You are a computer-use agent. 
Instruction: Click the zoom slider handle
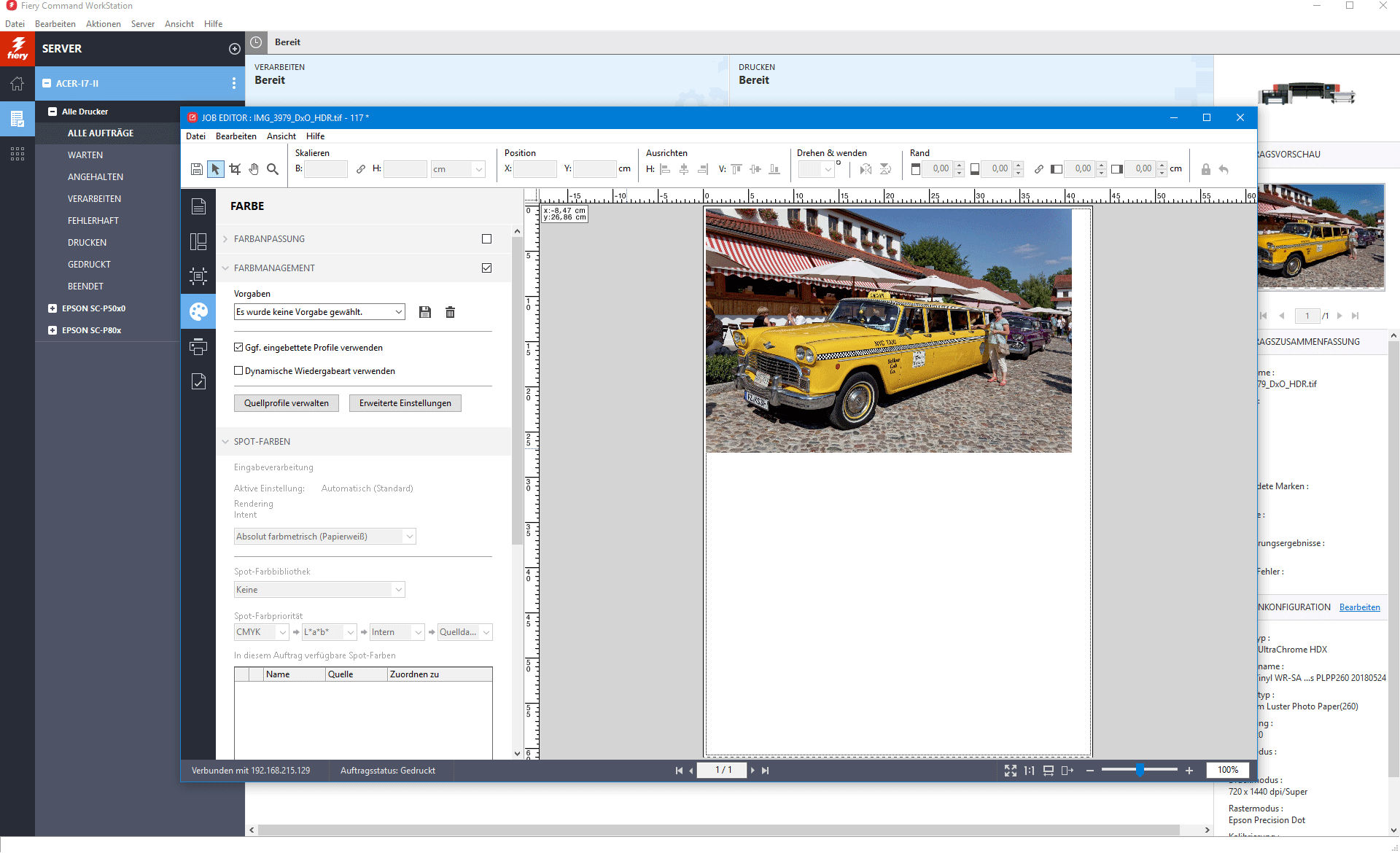coord(1139,770)
